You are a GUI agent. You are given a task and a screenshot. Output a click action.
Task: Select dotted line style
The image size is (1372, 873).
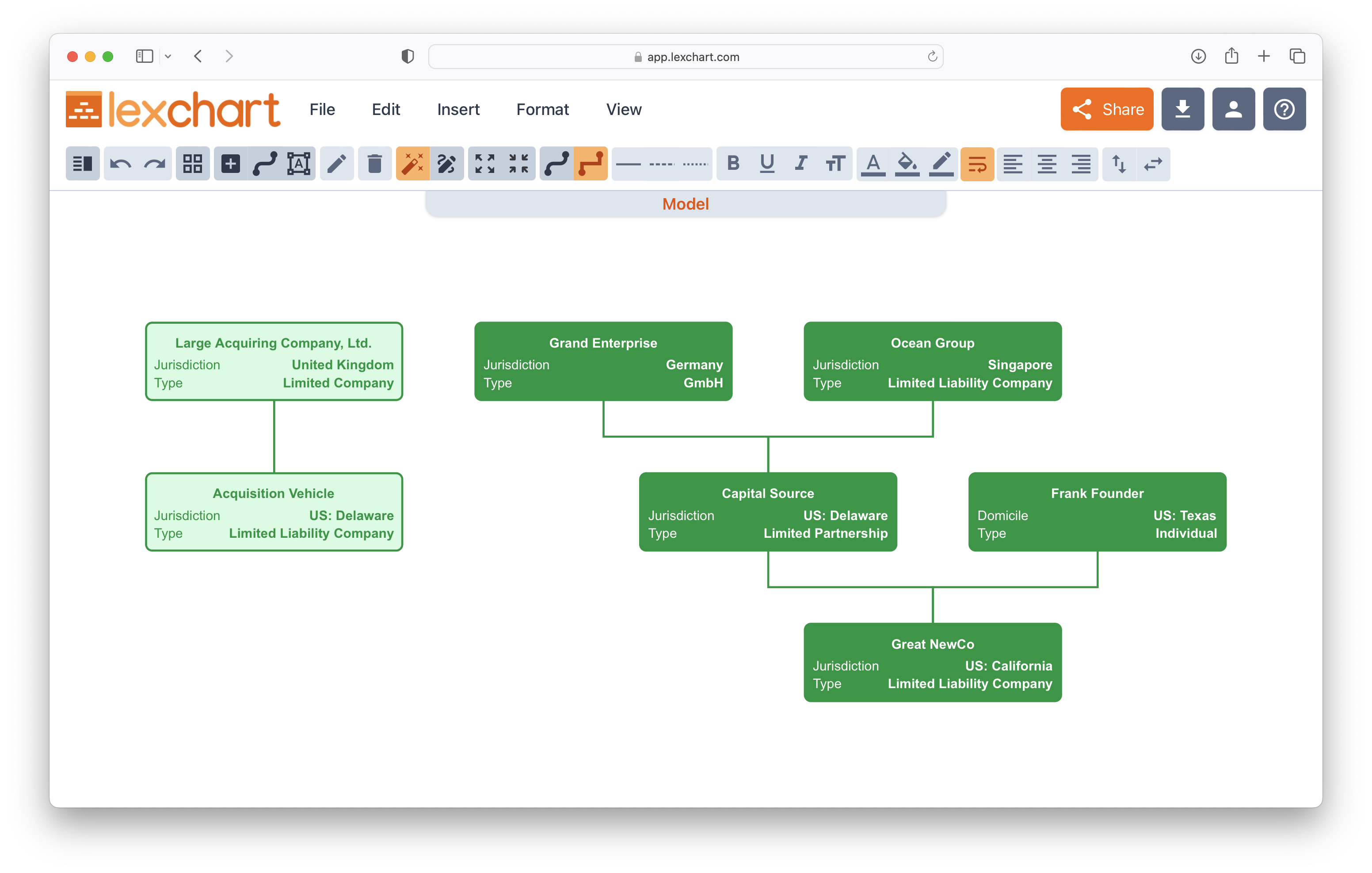pyautogui.click(x=696, y=164)
